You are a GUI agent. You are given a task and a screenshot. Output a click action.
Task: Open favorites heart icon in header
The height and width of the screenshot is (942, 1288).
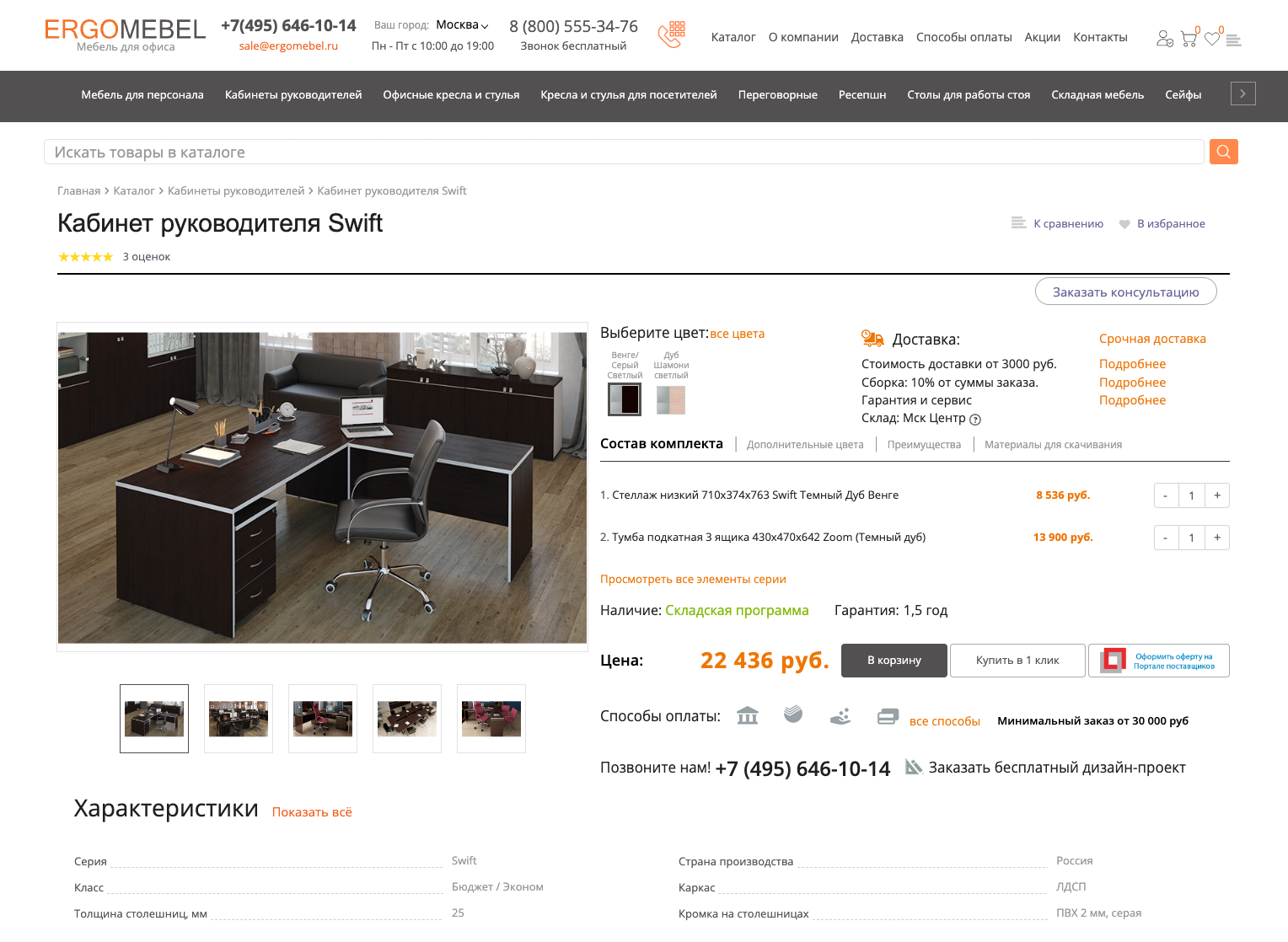pos(1212,39)
